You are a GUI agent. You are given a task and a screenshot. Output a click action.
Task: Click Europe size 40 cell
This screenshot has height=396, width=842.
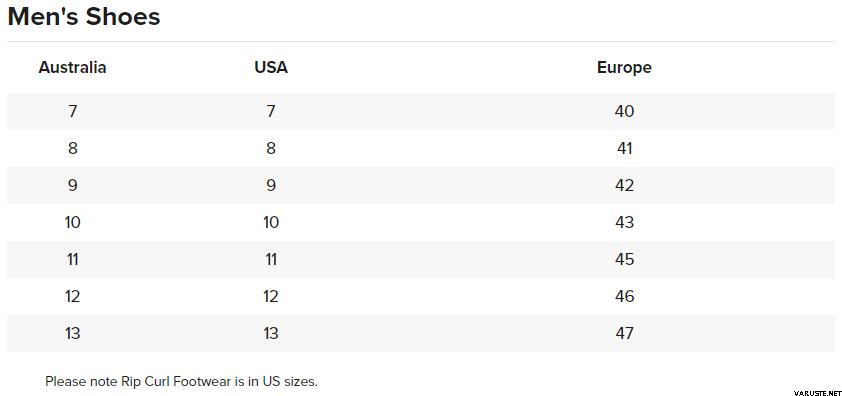coord(625,111)
